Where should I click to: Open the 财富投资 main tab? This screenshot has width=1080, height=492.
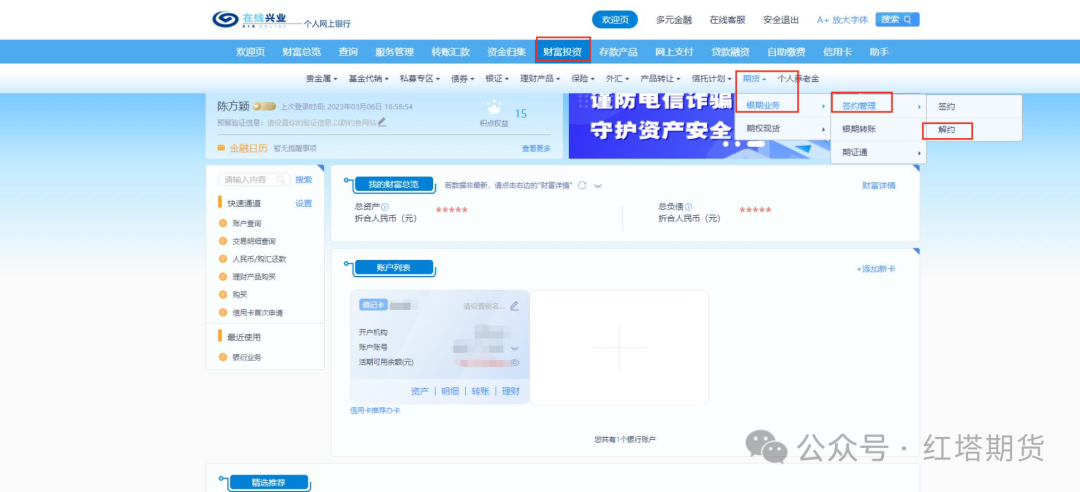point(562,52)
